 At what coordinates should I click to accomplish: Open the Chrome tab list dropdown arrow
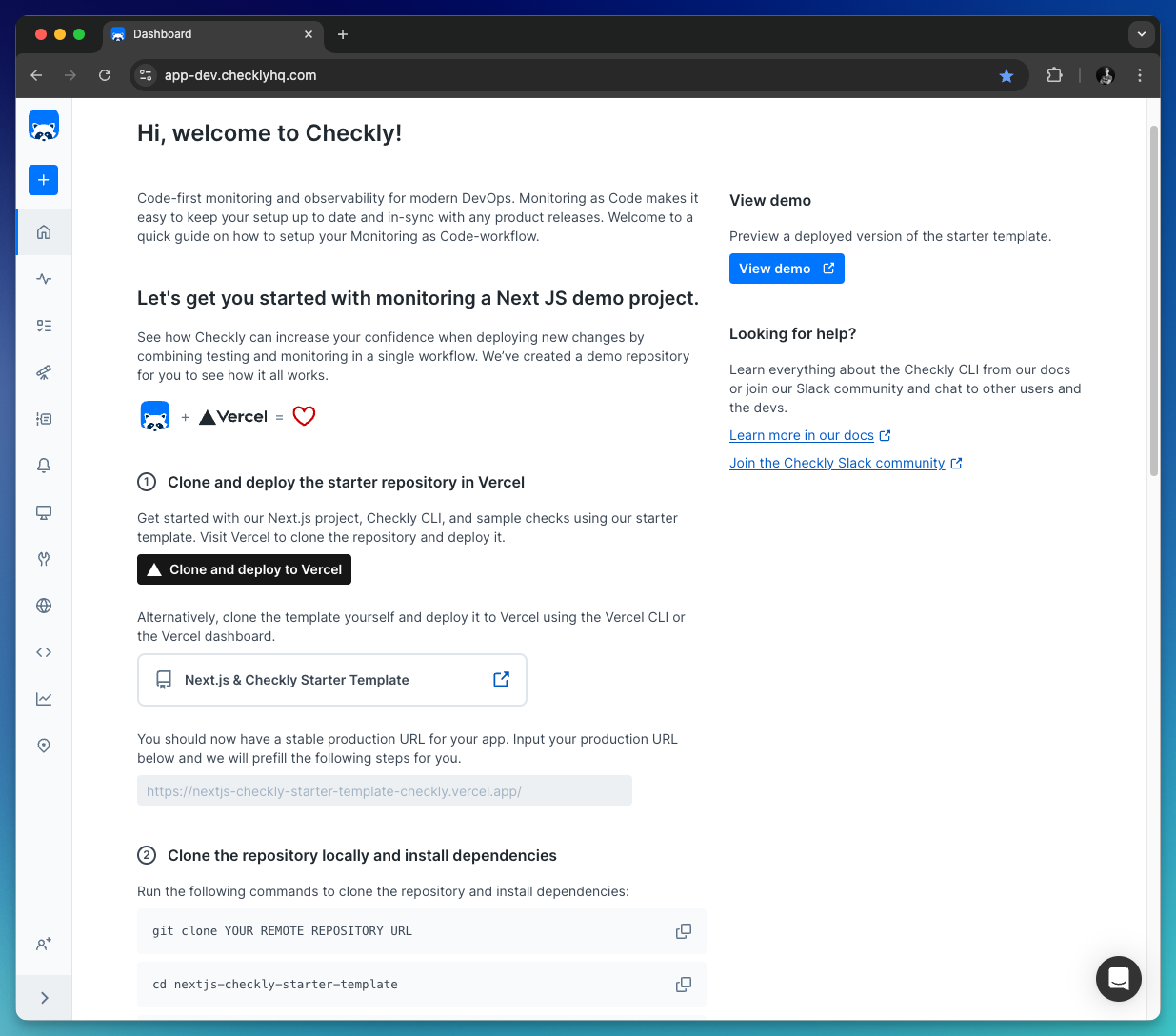pos(1142,34)
